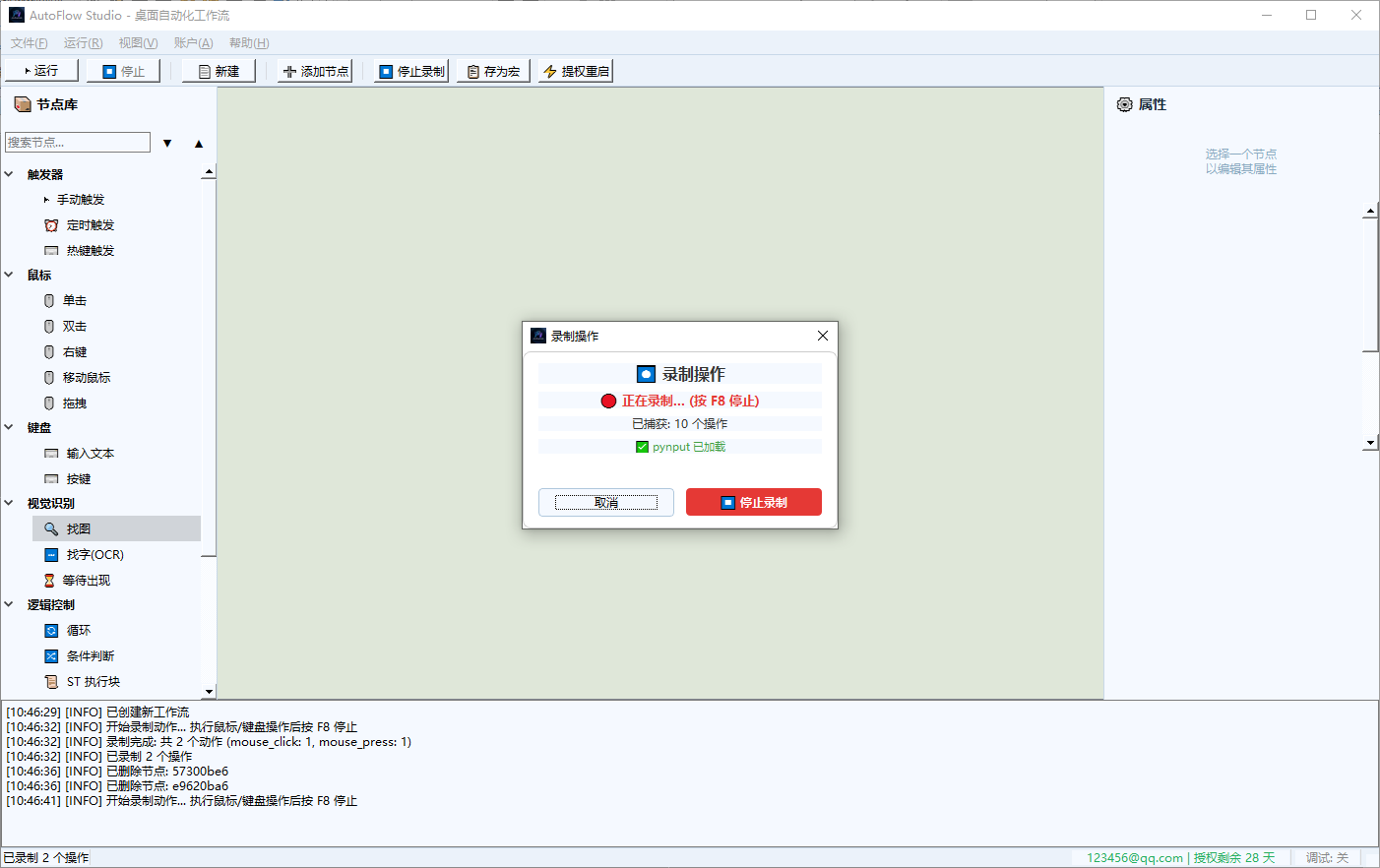Click the Run (运行) toolbar button
The width and height of the screenshot is (1380, 868).
39,71
